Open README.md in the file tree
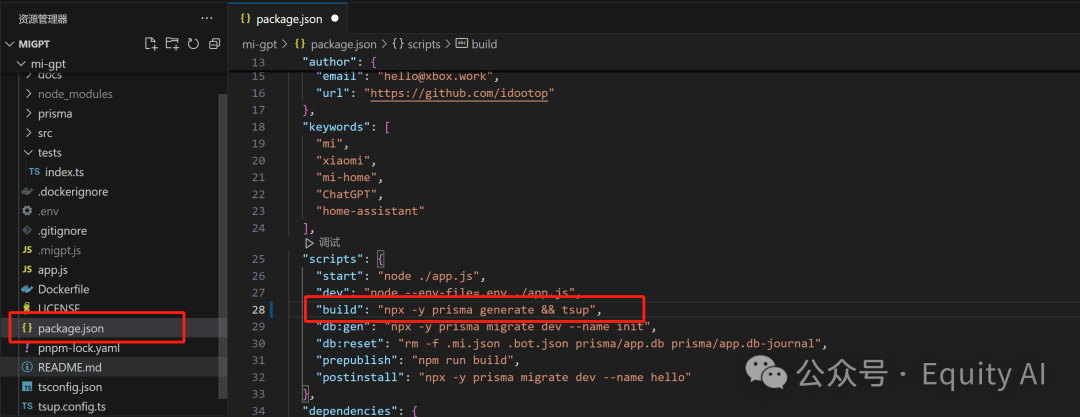 pyautogui.click(x=72, y=367)
